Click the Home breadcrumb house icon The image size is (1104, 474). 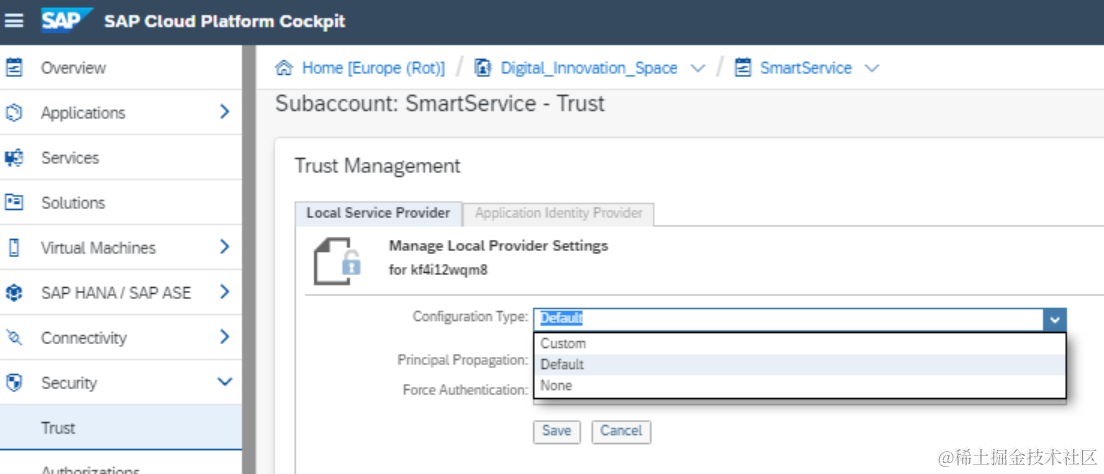tap(285, 68)
